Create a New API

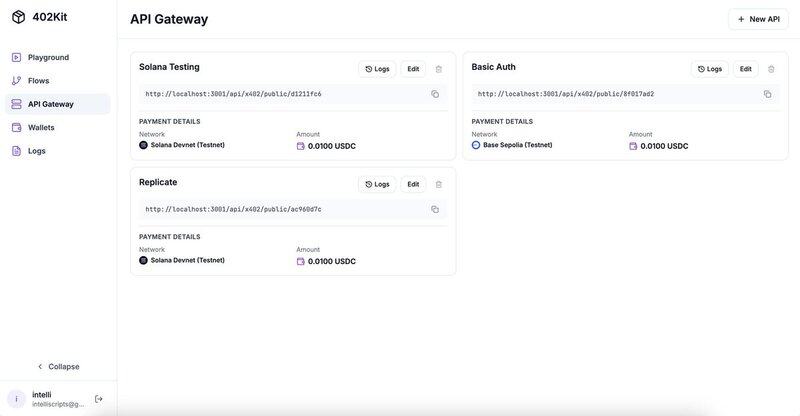click(758, 19)
